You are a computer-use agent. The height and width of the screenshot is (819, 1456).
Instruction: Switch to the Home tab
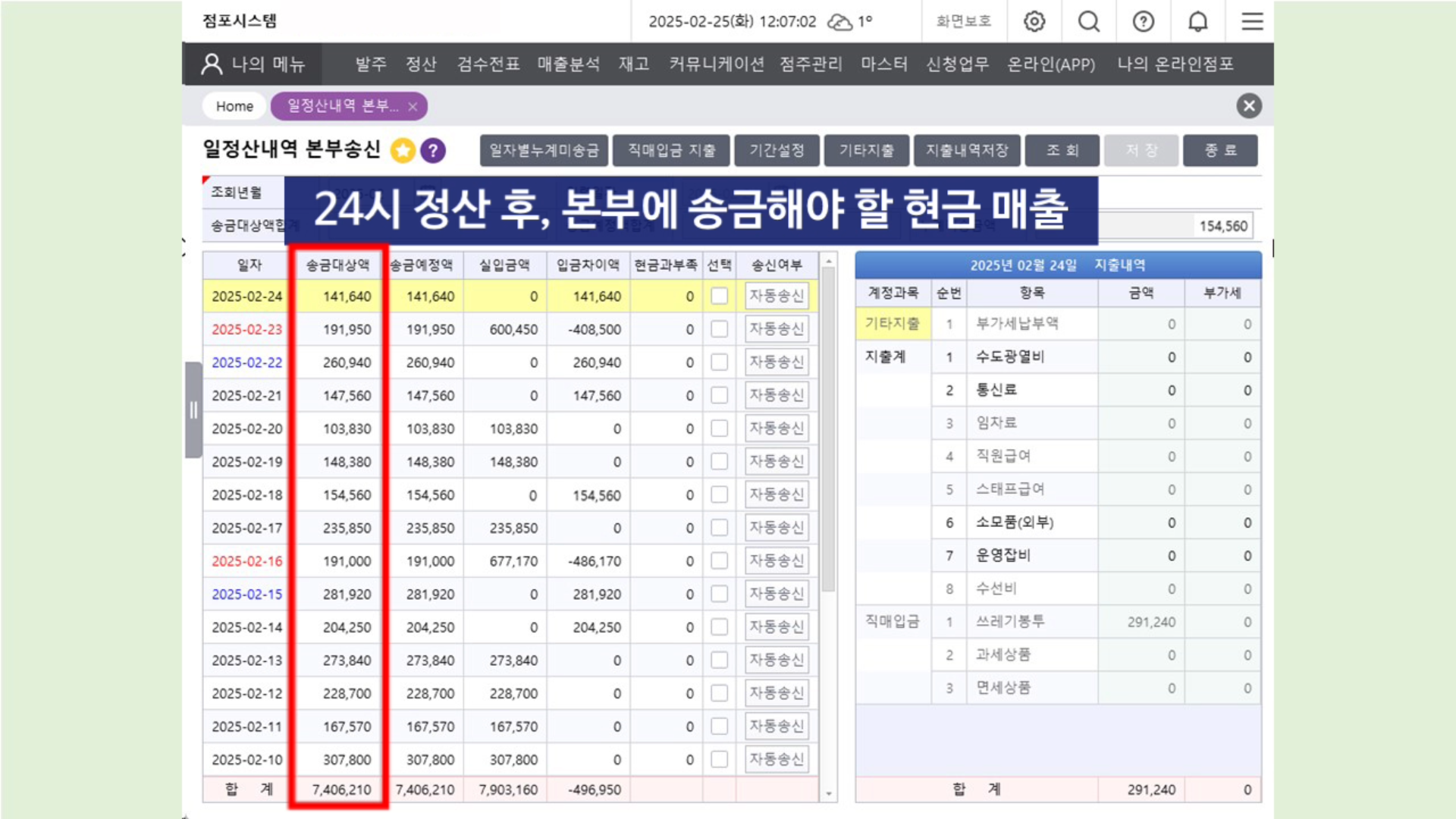click(234, 106)
